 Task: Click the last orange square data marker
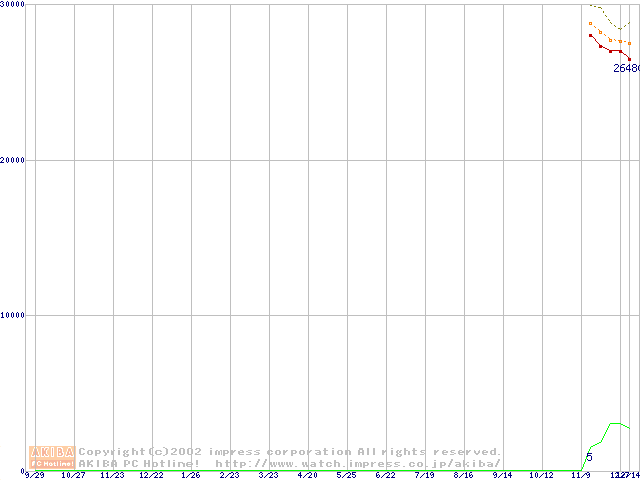[629, 44]
